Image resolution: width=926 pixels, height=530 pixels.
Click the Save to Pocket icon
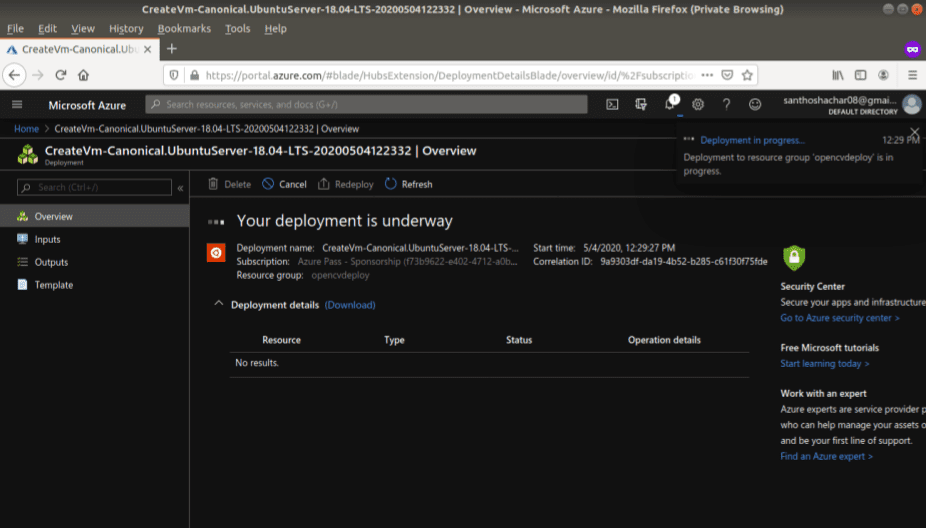tap(728, 75)
